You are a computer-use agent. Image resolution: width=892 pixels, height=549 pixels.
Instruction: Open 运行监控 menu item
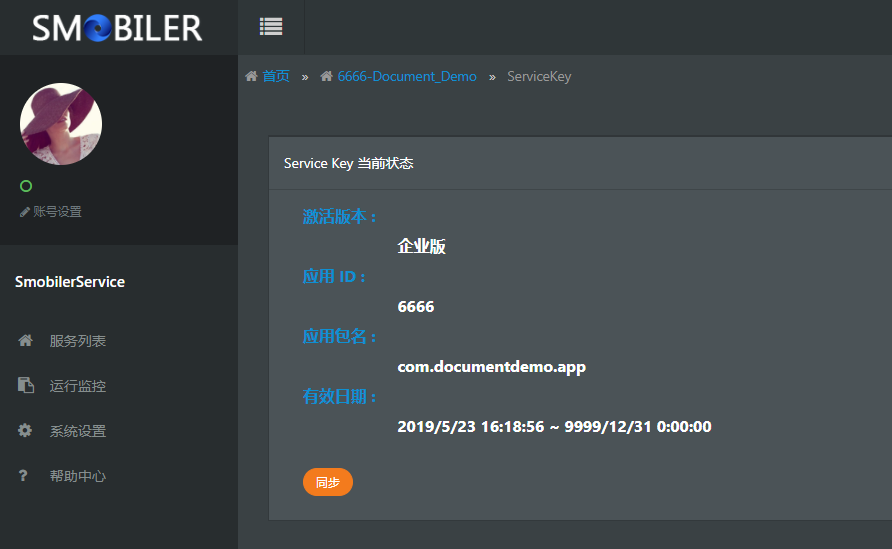77,386
